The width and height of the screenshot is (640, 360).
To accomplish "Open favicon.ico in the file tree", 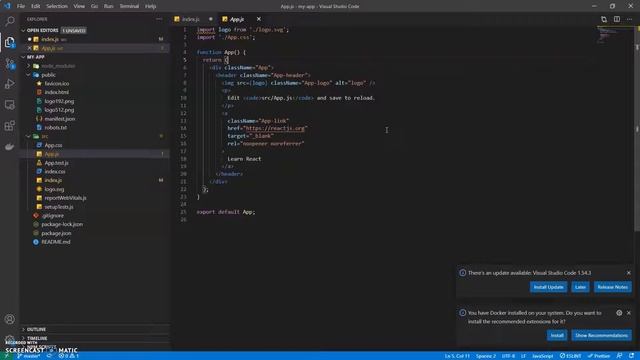I will [57, 84].
